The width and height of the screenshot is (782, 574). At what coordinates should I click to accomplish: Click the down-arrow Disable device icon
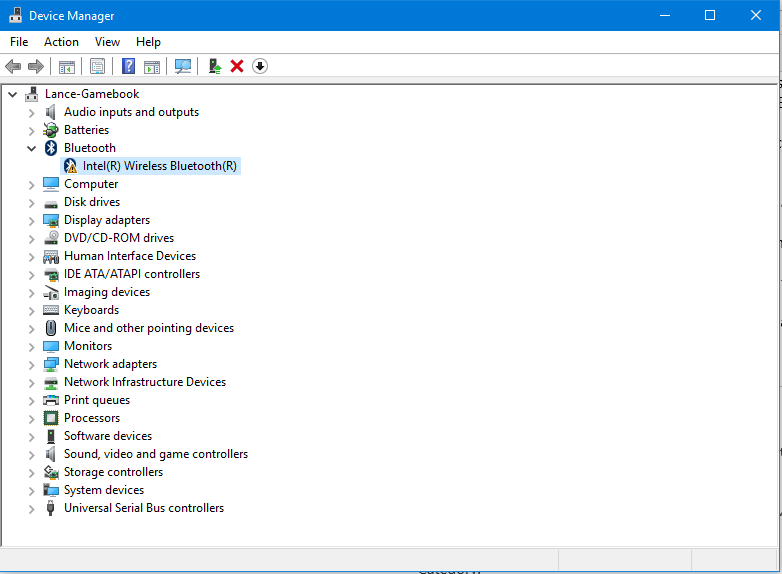[x=260, y=66]
